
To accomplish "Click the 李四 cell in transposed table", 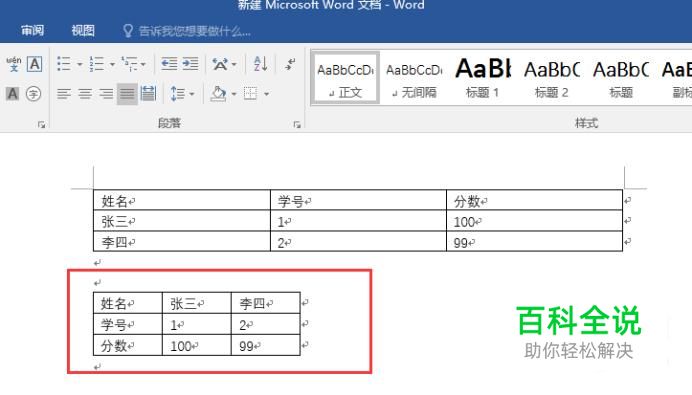I will pos(266,303).
